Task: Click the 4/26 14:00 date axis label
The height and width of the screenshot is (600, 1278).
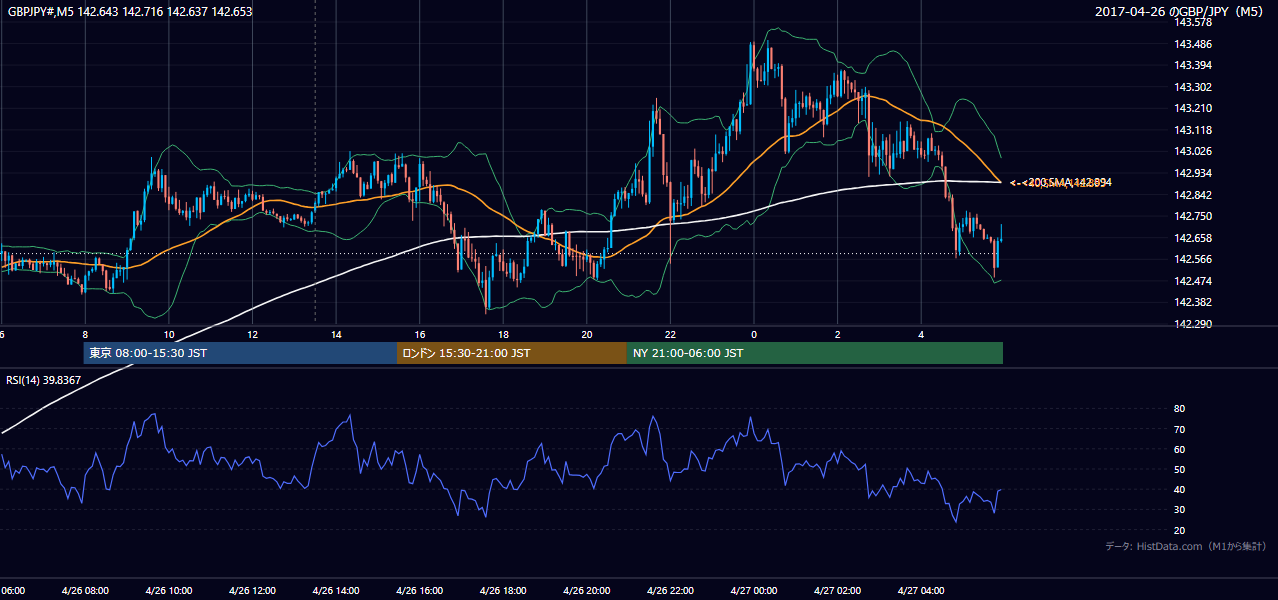Action: (x=335, y=590)
